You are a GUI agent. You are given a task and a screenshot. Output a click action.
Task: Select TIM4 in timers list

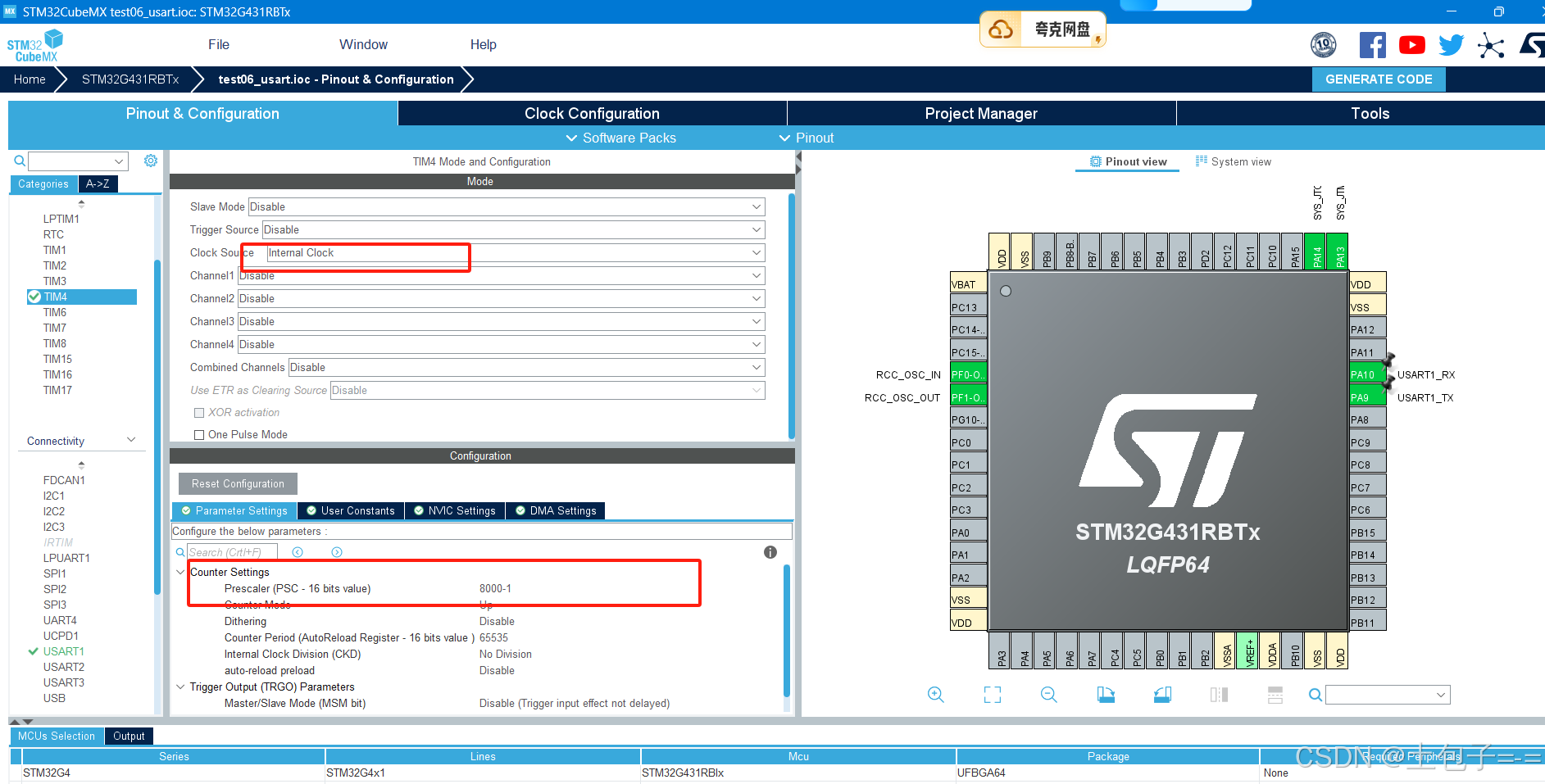tap(82, 297)
